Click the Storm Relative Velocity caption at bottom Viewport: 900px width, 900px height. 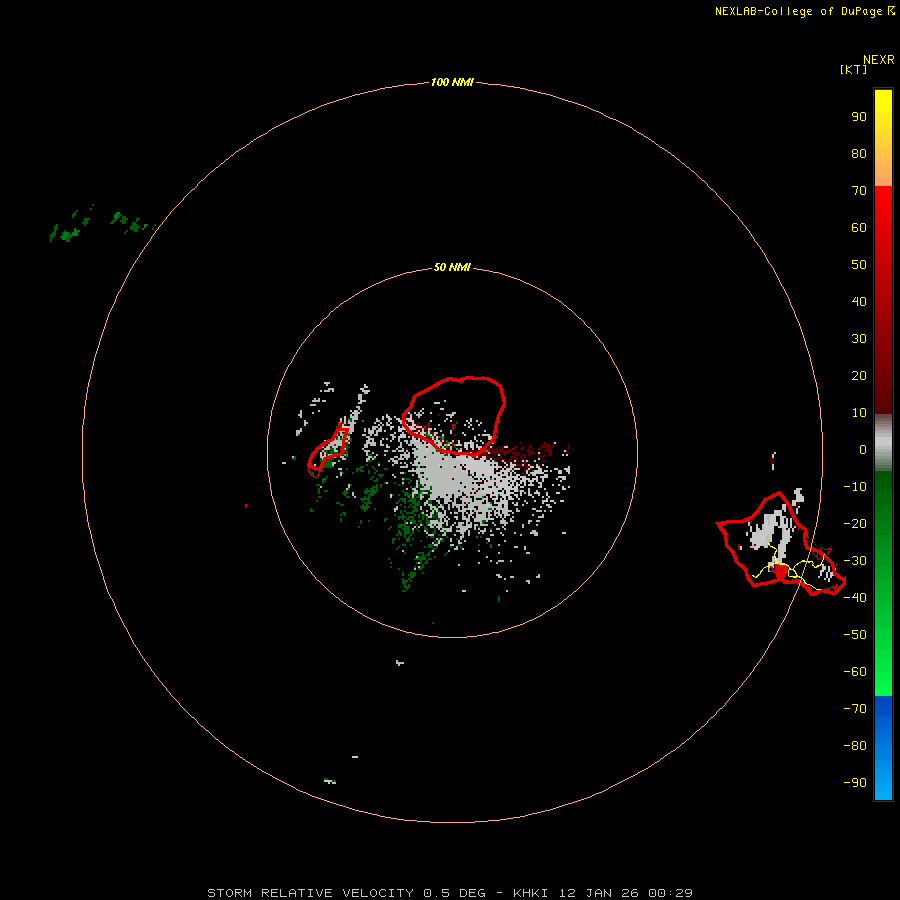[449, 893]
